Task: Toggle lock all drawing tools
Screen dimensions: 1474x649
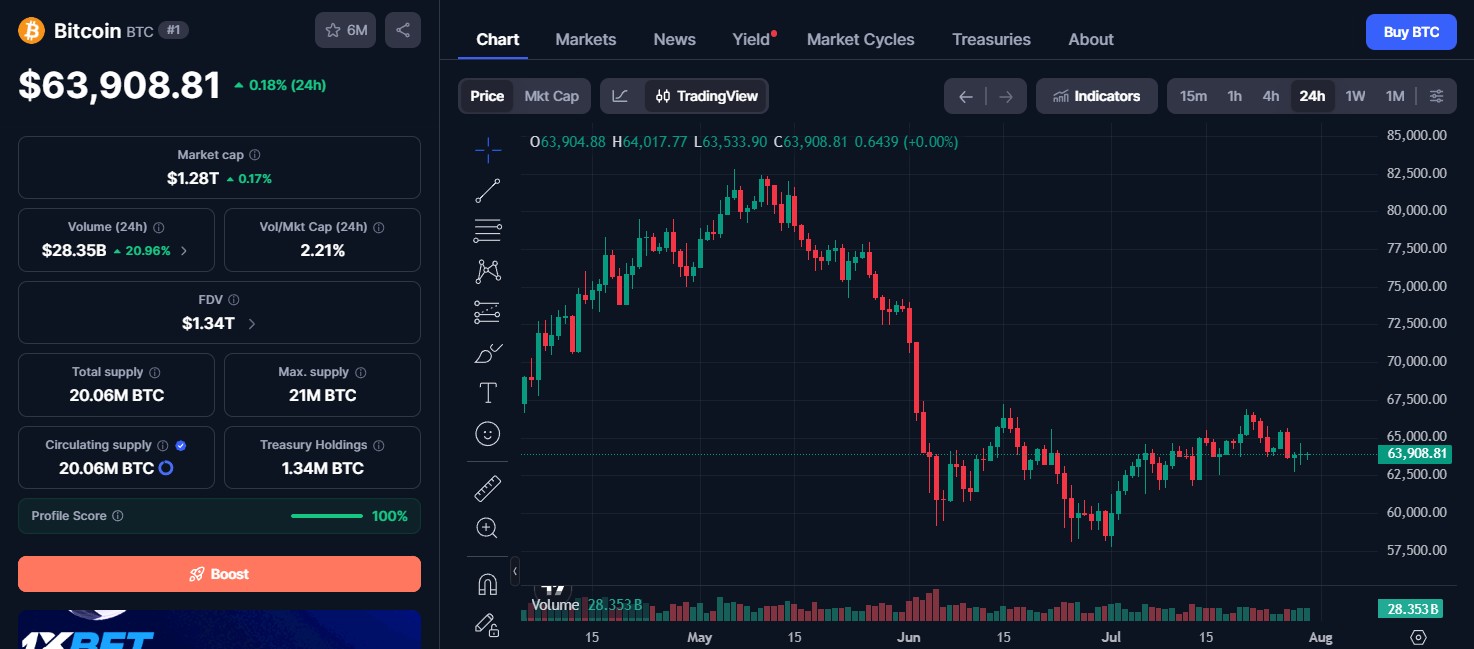Action: (488, 625)
